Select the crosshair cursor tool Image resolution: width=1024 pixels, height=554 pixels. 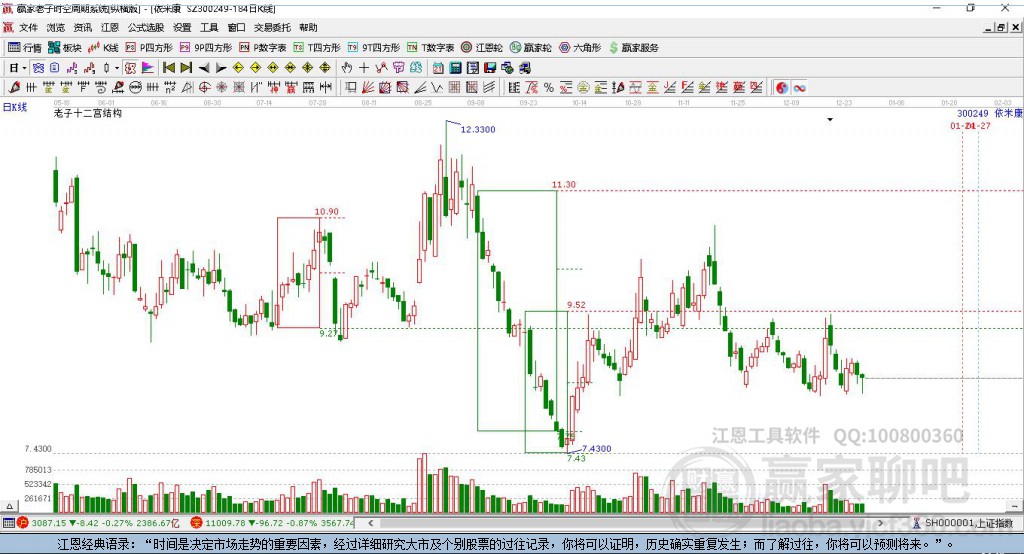pos(364,68)
